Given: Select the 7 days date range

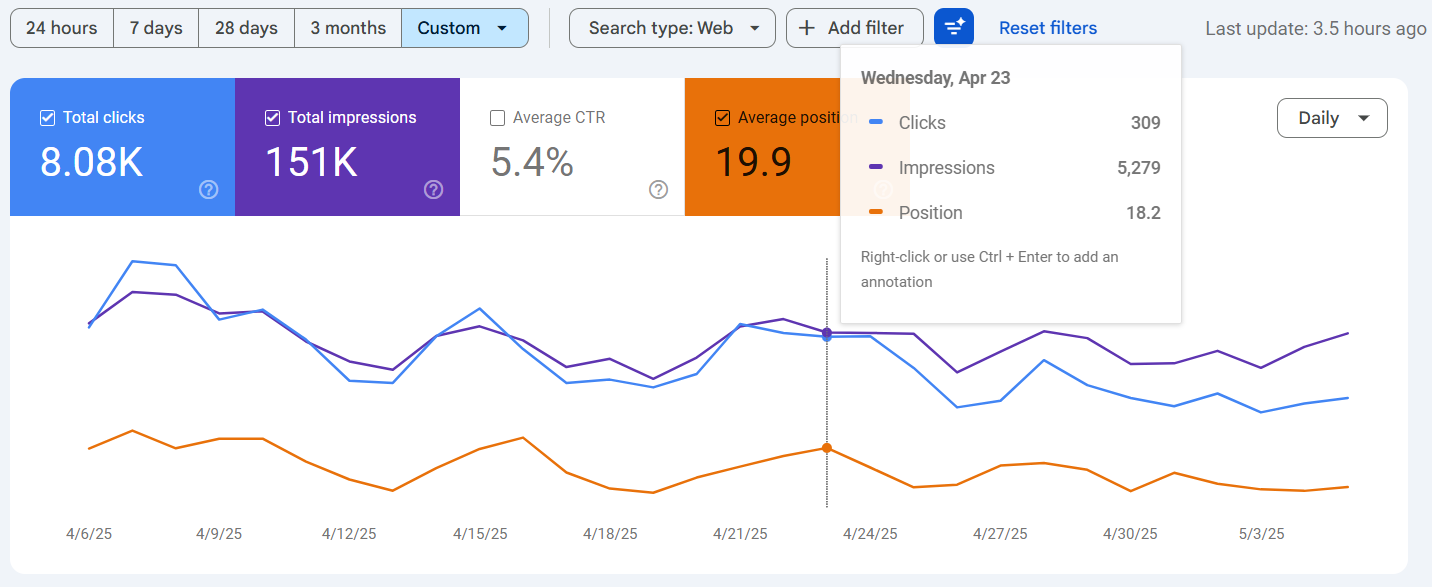Looking at the screenshot, I should [156, 28].
